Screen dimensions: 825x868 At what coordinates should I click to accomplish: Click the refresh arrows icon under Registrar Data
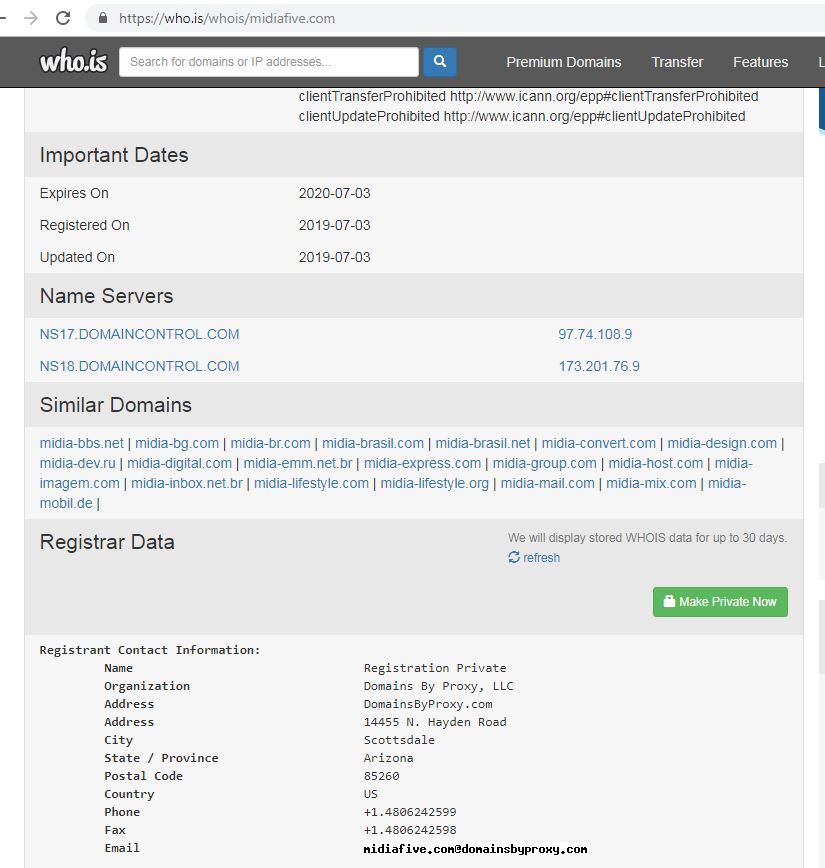point(514,557)
